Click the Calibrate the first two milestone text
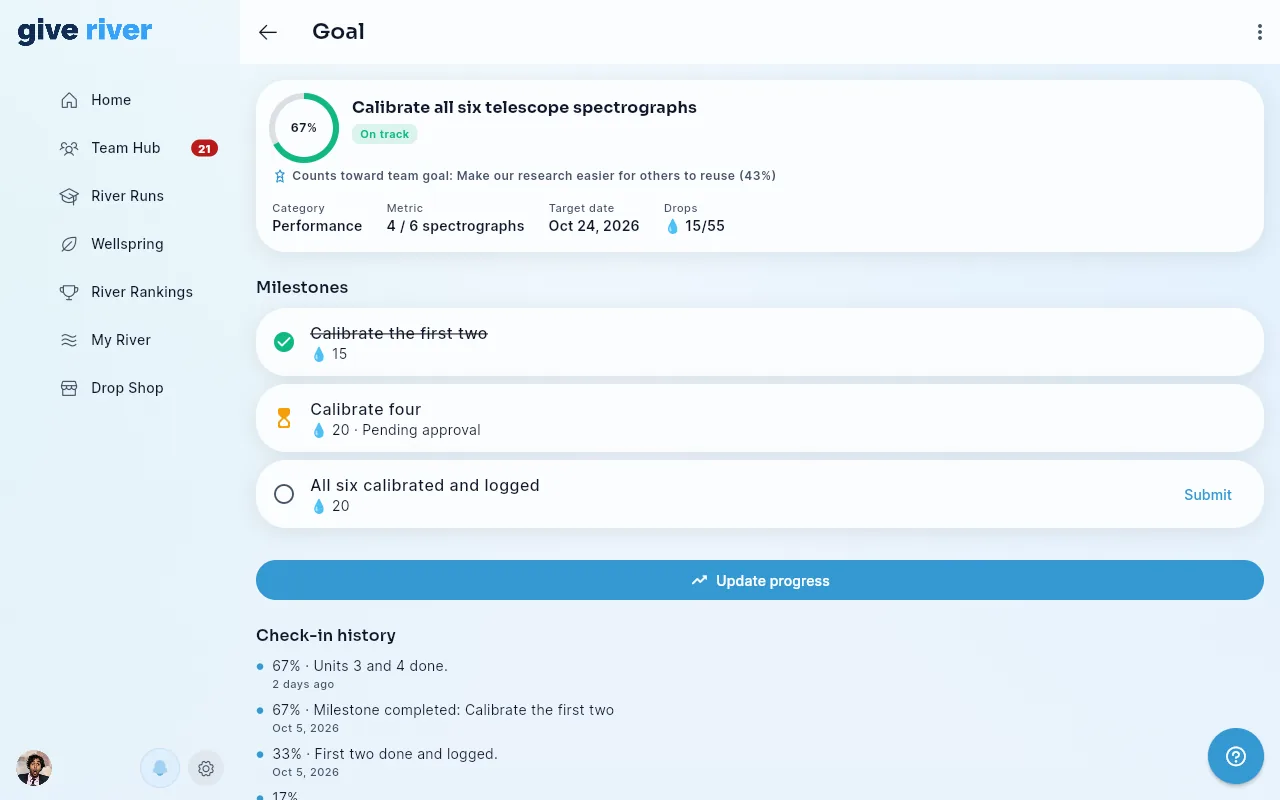Image resolution: width=1280 pixels, height=800 pixels. [399, 333]
